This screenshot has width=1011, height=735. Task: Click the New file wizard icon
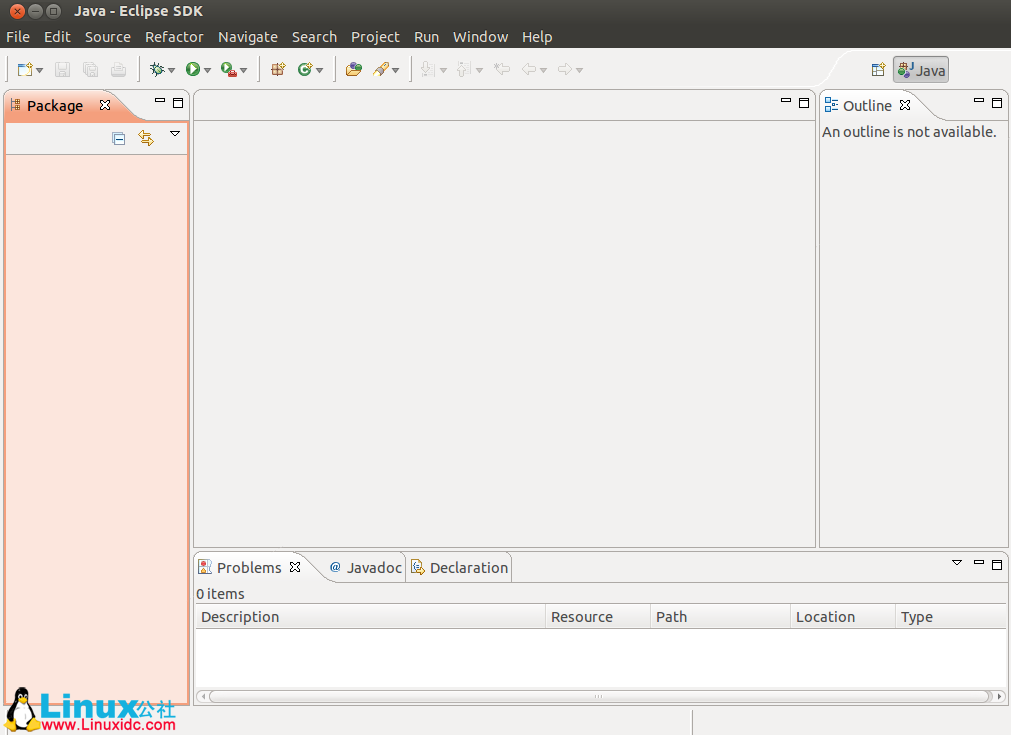click(25, 69)
